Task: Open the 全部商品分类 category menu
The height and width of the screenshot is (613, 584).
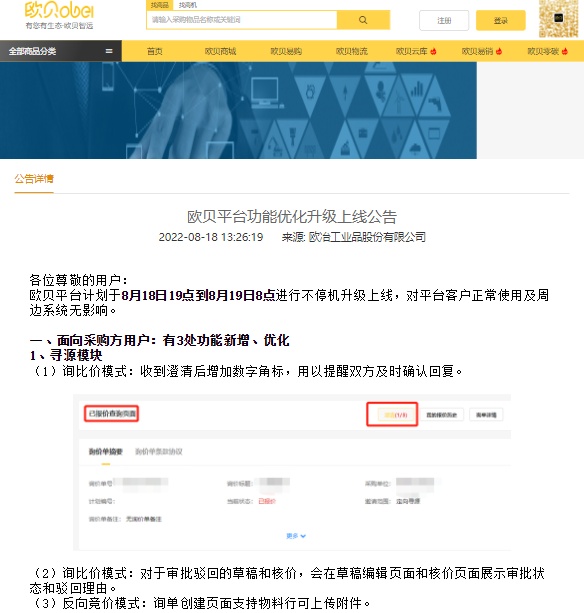Action: 61,51
